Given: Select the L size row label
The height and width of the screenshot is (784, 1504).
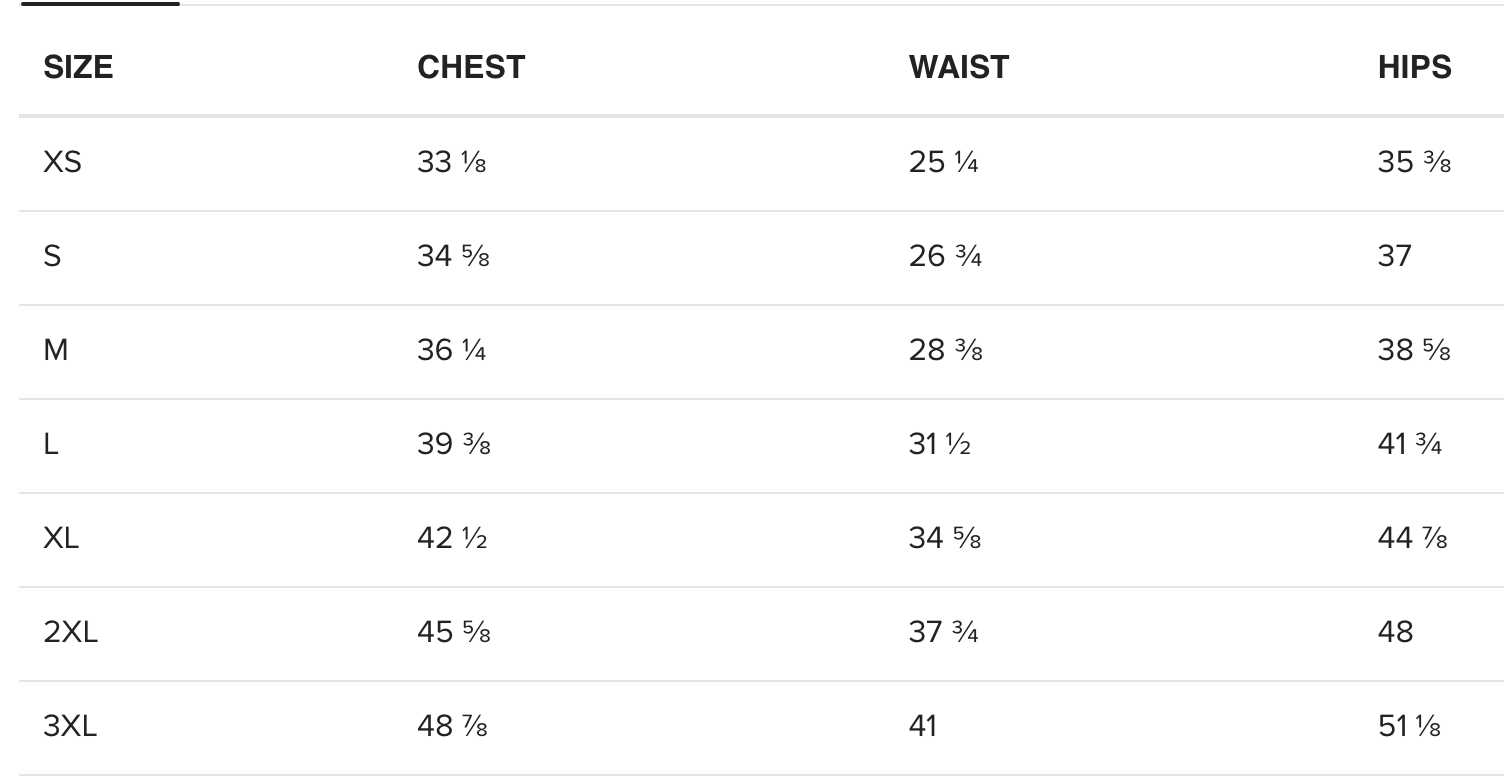Looking at the screenshot, I should (51, 444).
